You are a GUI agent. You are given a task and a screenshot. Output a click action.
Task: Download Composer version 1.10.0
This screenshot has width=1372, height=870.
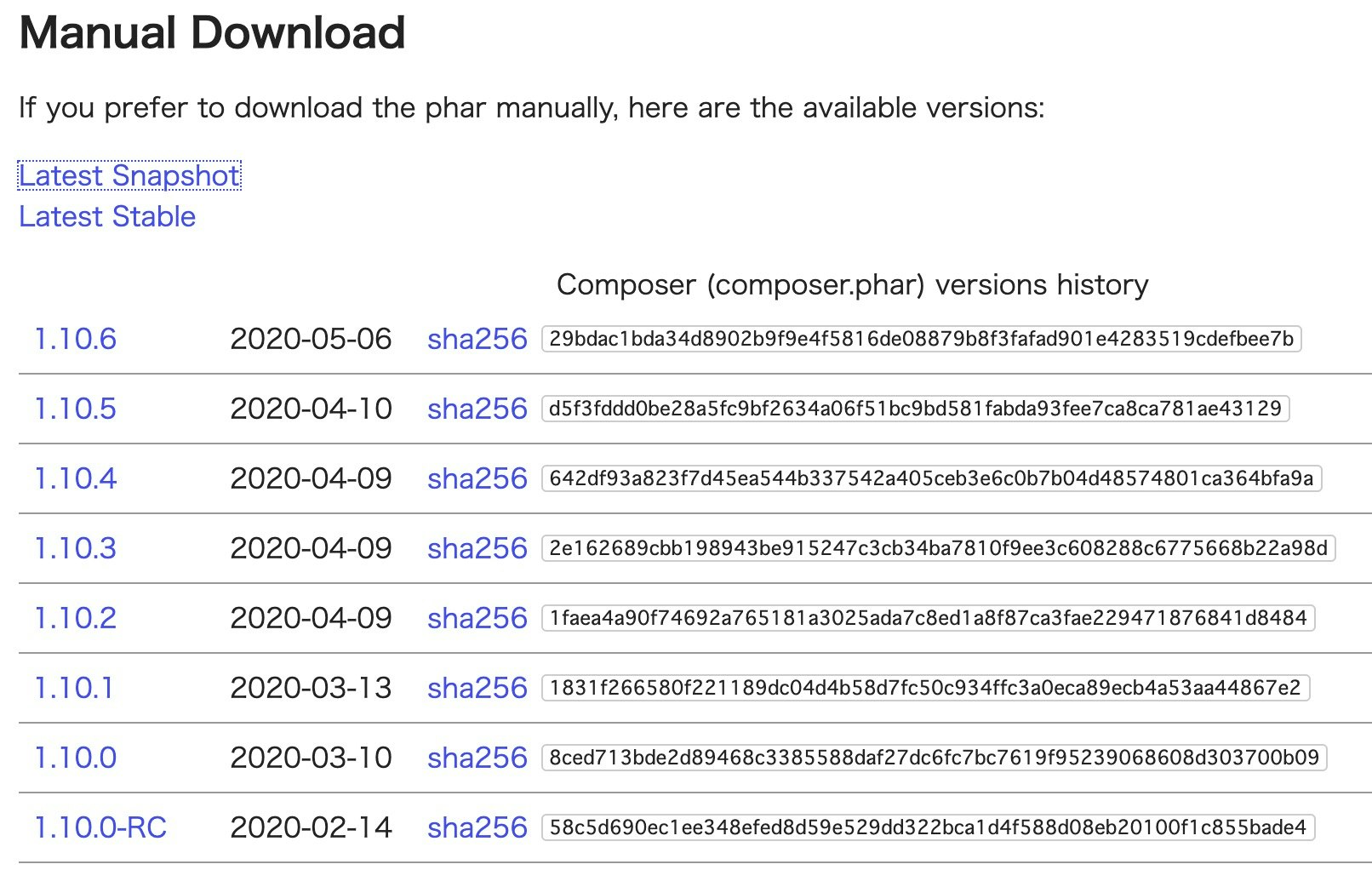pyautogui.click(x=75, y=758)
